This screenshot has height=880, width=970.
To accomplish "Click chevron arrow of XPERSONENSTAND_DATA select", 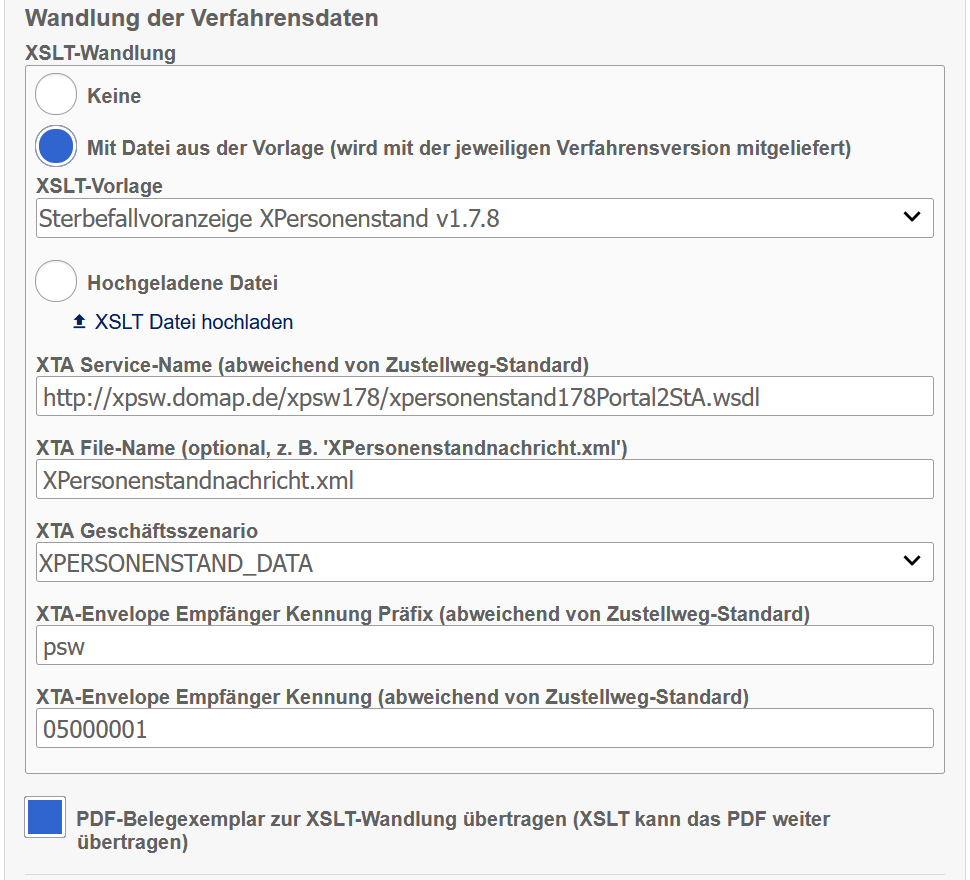I will click(x=911, y=561).
